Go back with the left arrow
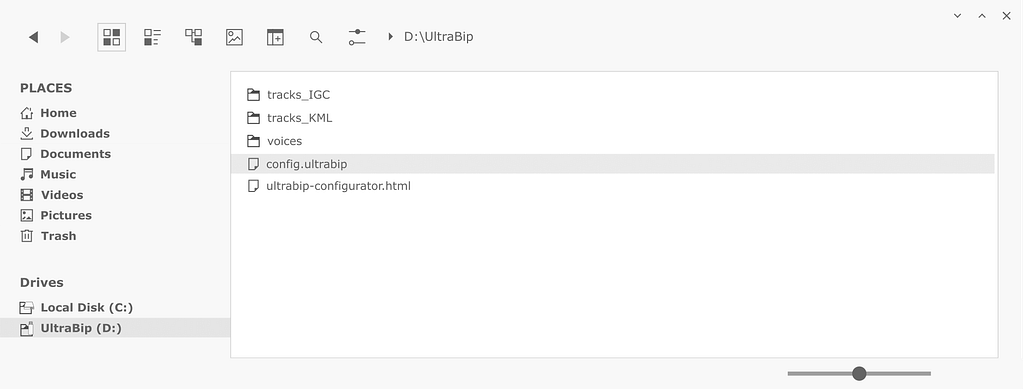 click(33, 37)
